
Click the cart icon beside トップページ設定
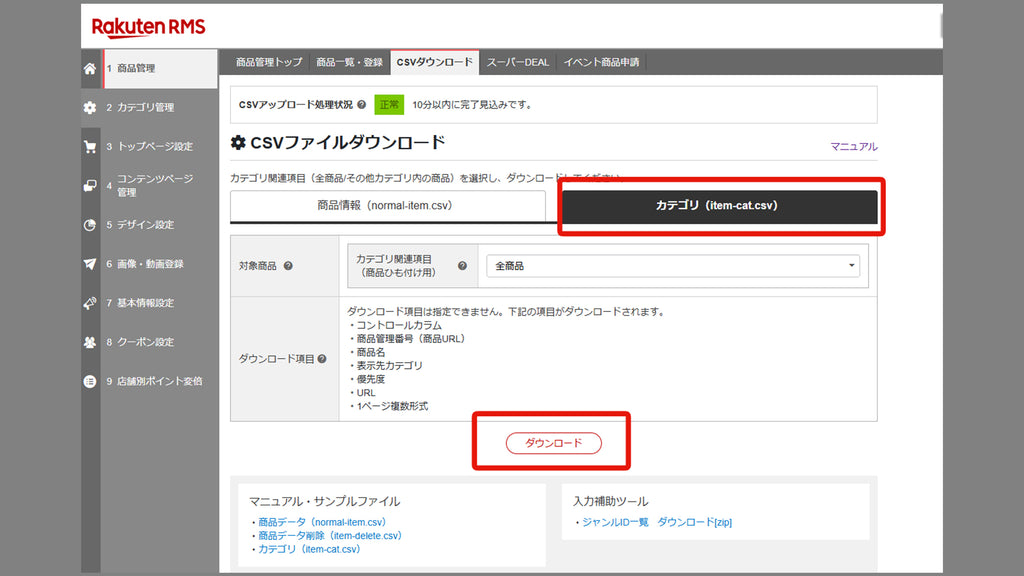(x=90, y=147)
